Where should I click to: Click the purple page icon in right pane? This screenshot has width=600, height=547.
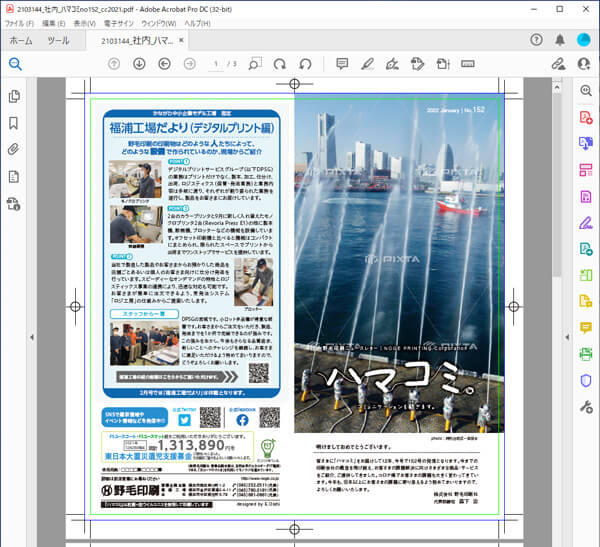click(x=586, y=196)
